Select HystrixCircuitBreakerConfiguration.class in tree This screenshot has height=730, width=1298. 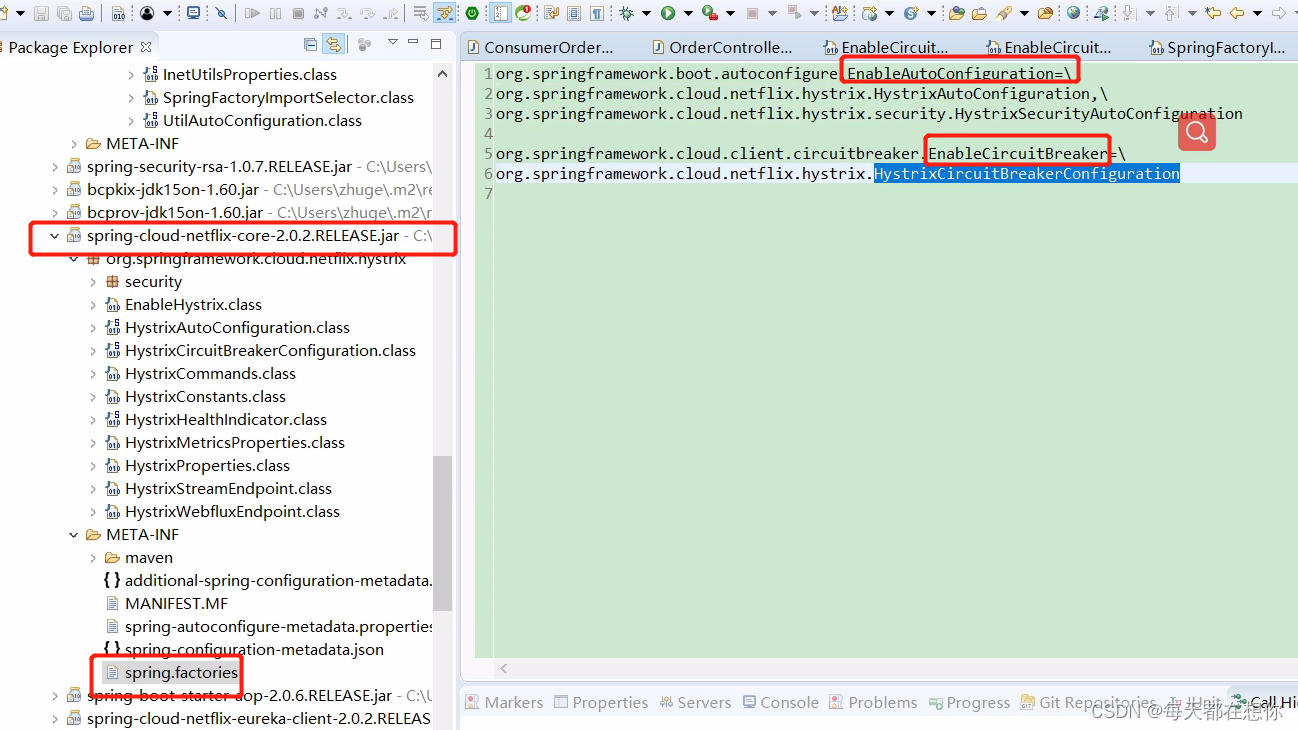[x=270, y=351]
